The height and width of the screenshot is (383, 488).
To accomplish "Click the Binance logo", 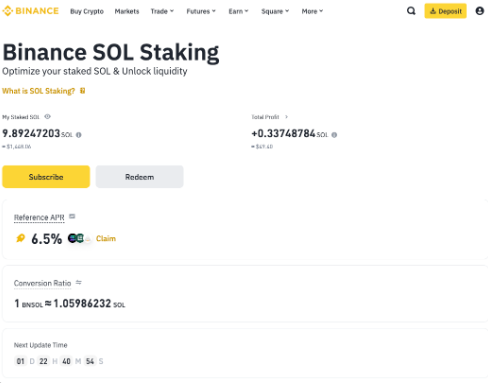I will [30, 11].
